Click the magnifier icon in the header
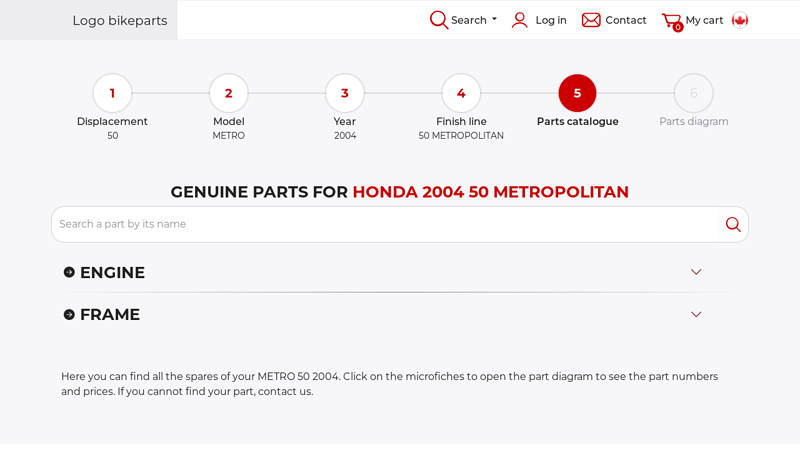Viewport: 800px width, 450px height. coord(438,20)
